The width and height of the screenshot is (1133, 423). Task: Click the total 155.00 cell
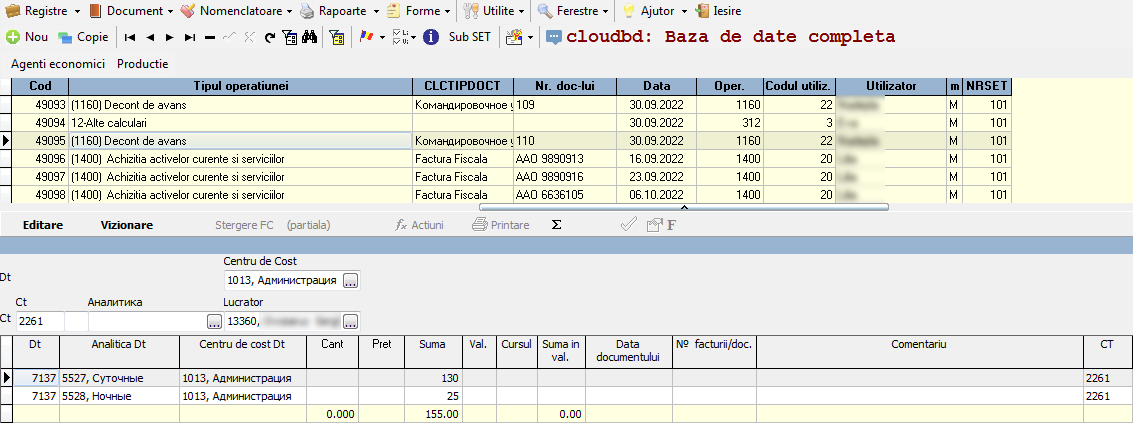pyautogui.click(x=433, y=414)
